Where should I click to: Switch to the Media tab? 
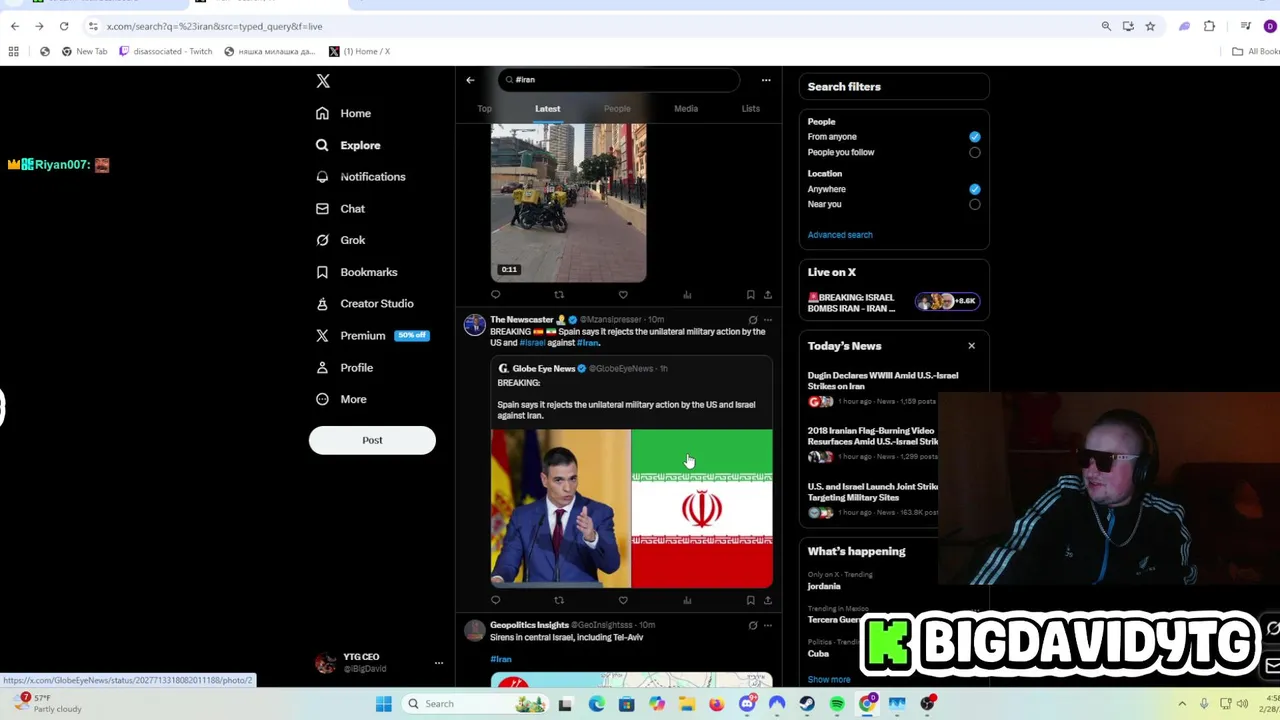coord(686,109)
